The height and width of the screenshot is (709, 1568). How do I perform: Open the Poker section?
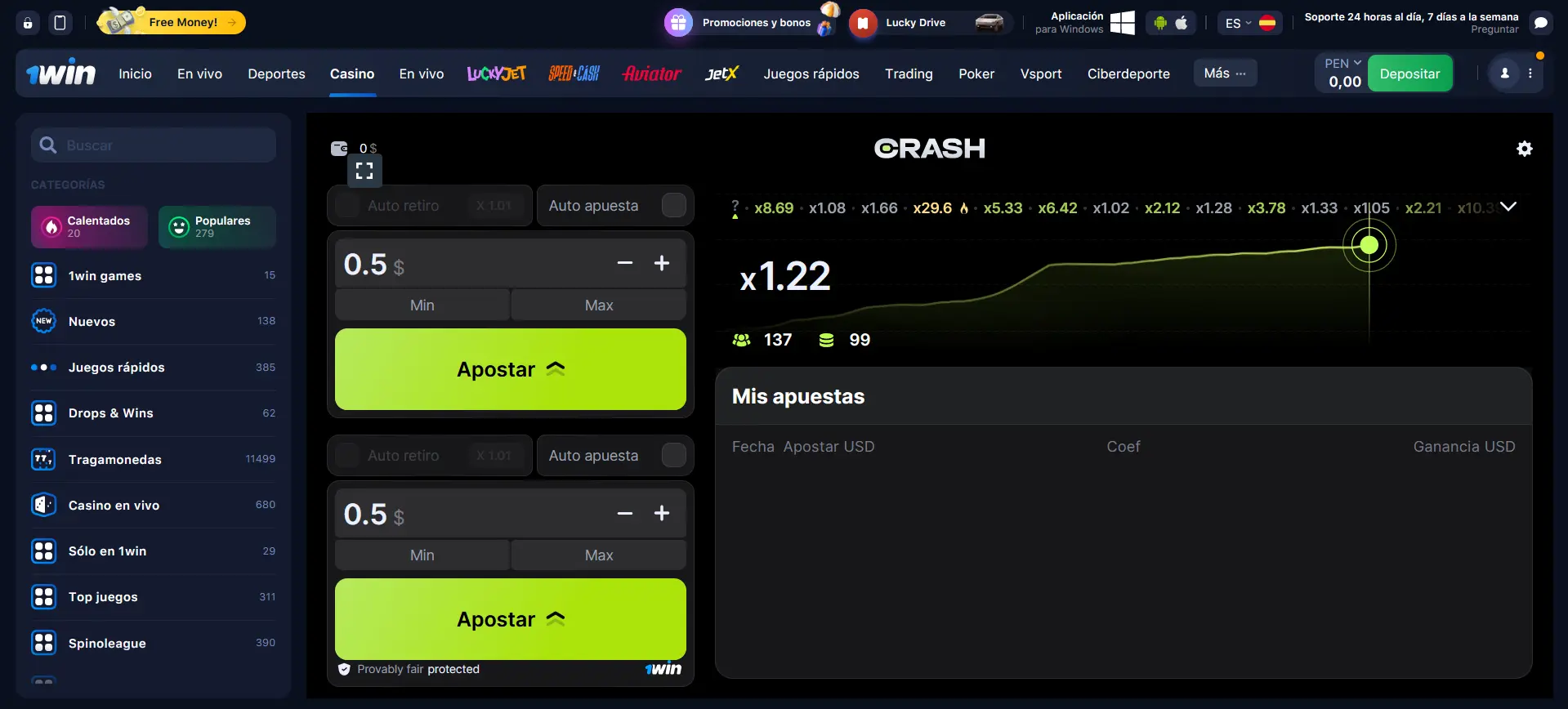point(976,74)
